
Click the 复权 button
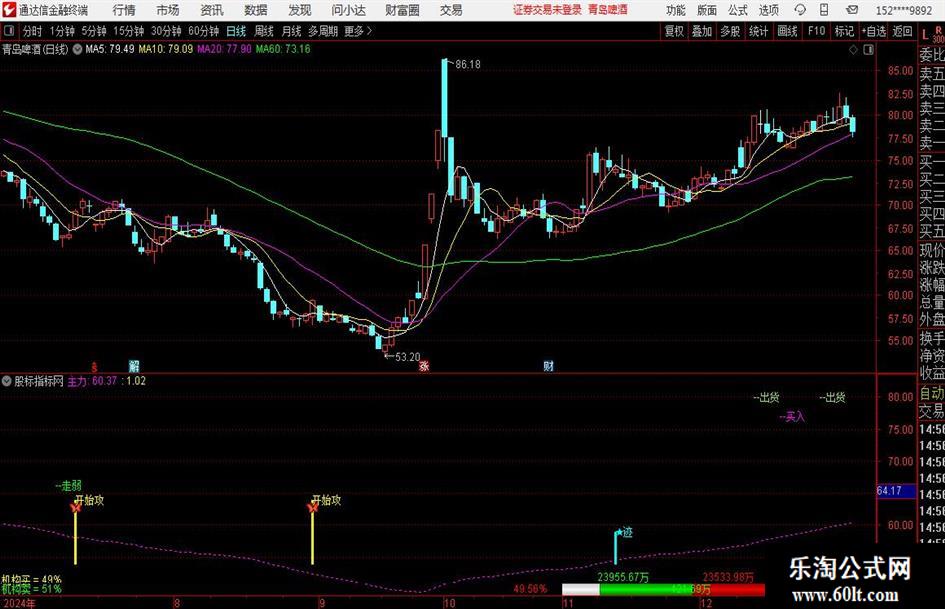tap(674, 31)
